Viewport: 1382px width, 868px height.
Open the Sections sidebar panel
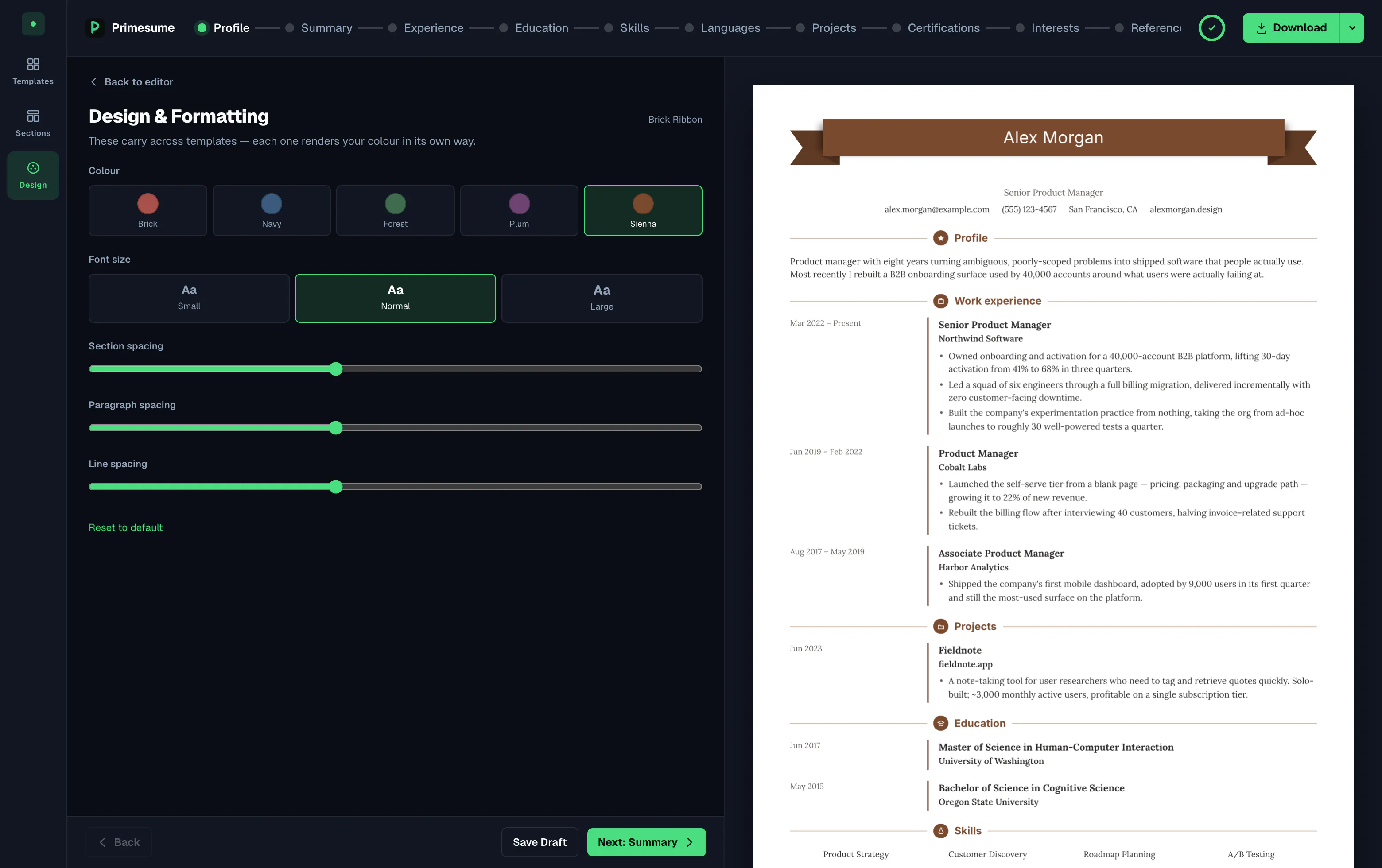click(x=33, y=124)
